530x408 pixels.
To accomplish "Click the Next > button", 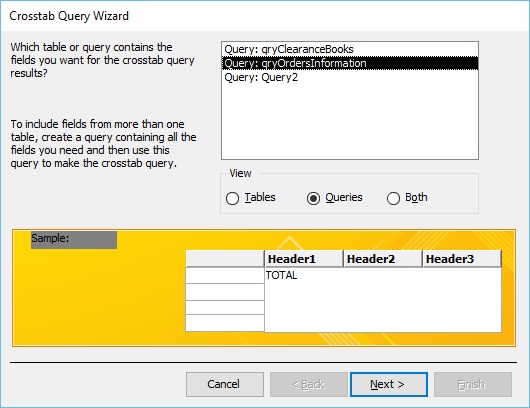I will pyautogui.click(x=389, y=384).
